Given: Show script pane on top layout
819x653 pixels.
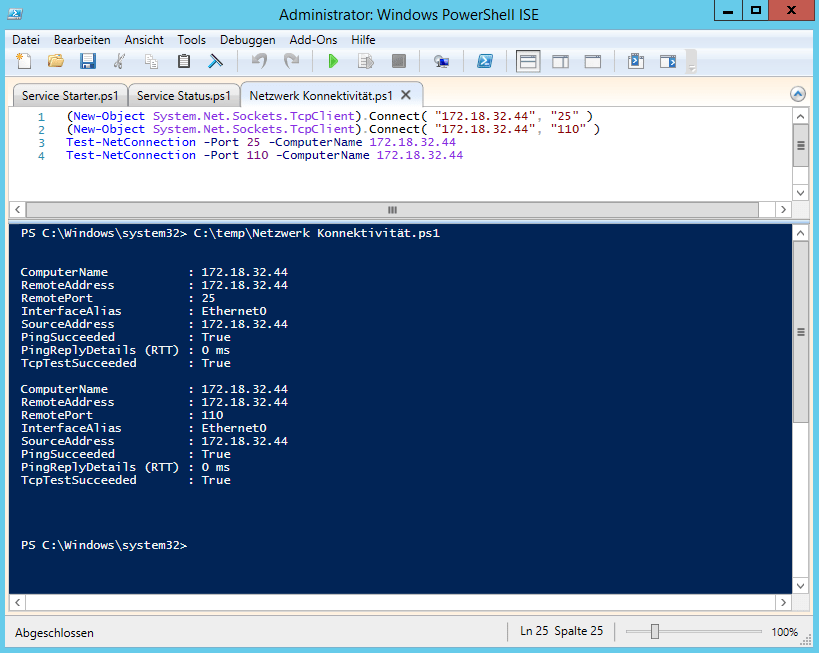Looking at the screenshot, I should point(528,62).
